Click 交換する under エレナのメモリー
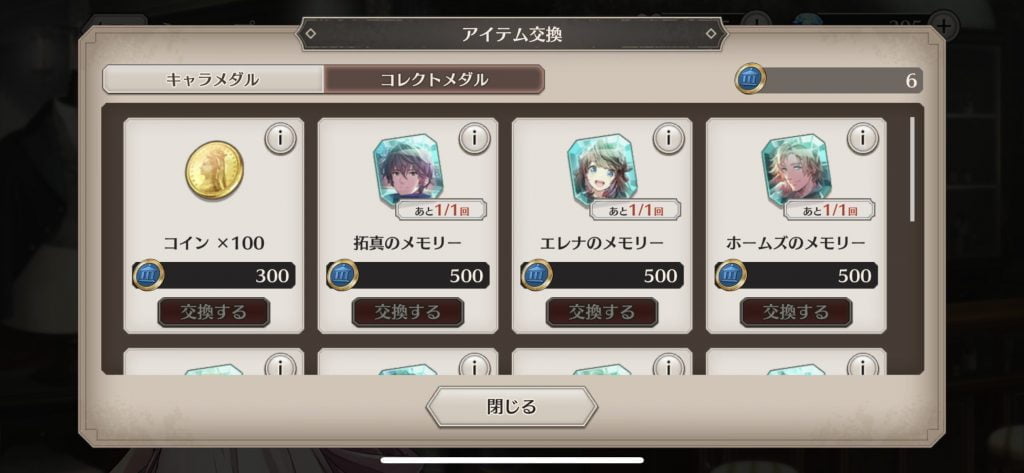The width and height of the screenshot is (1024, 473). tap(601, 312)
